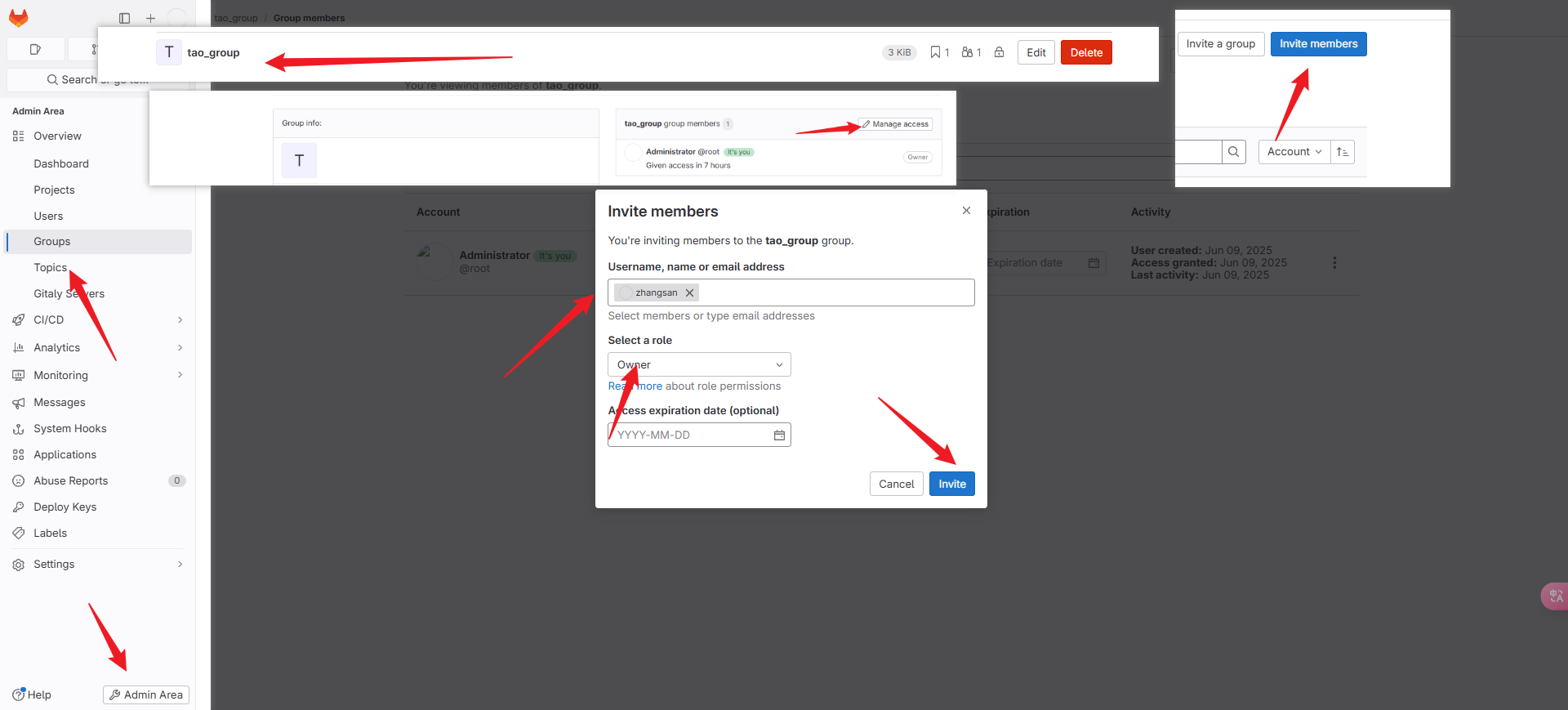Click the Invite a group button
The image size is (1568, 710).
click(1221, 44)
